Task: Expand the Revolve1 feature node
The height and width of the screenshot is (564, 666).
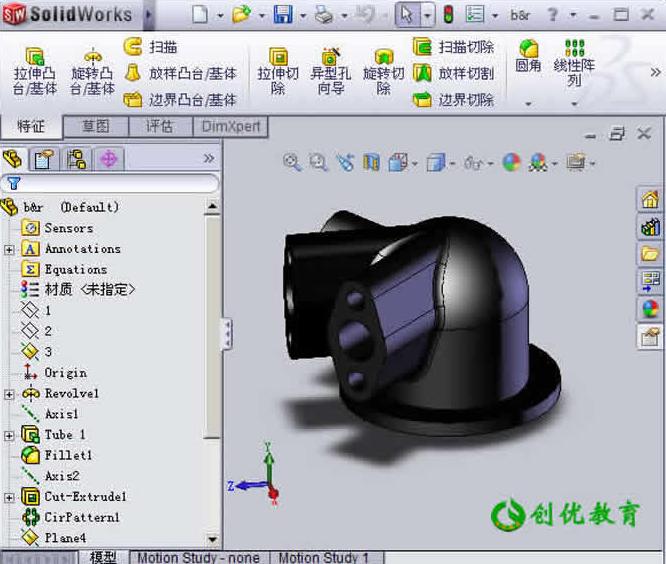Action: click(x=9, y=394)
